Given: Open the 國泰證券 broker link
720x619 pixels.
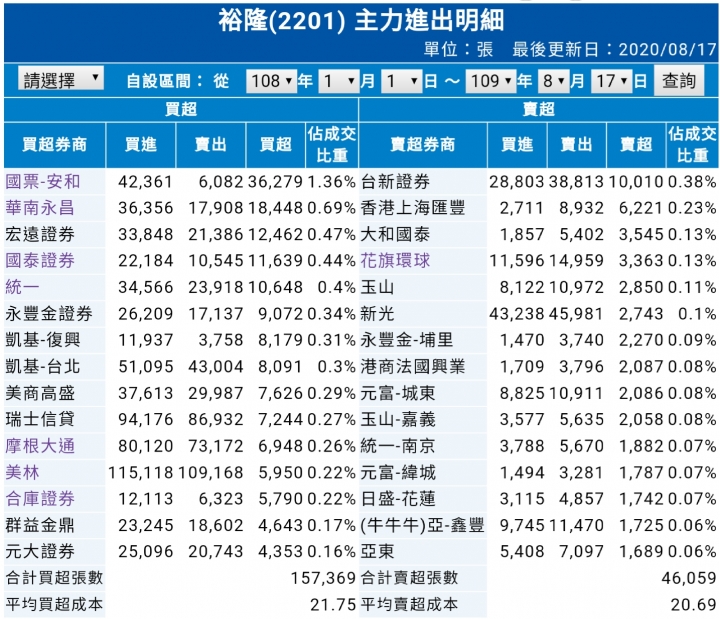Looking at the screenshot, I should (x=39, y=261).
